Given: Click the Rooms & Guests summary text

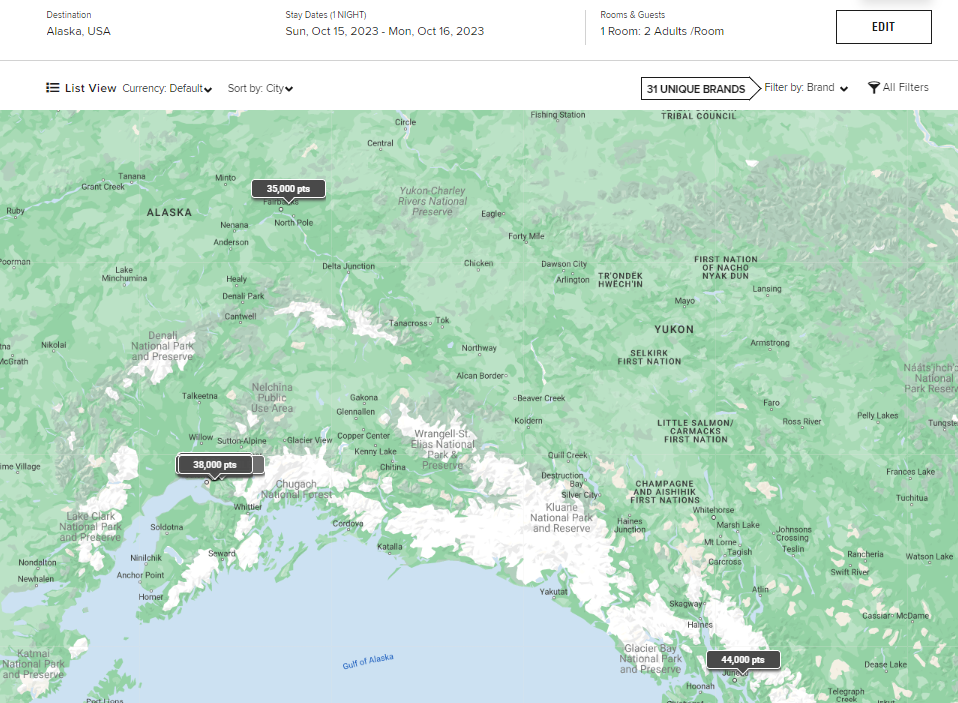Looking at the screenshot, I should click(662, 31).
